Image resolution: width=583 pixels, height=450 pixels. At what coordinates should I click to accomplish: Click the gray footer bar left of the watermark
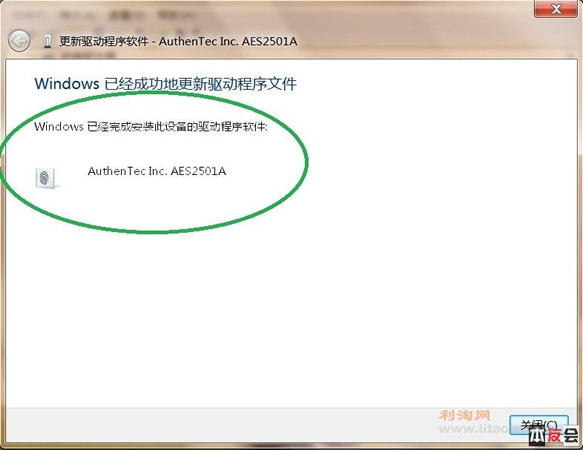[x=223, y=425]
